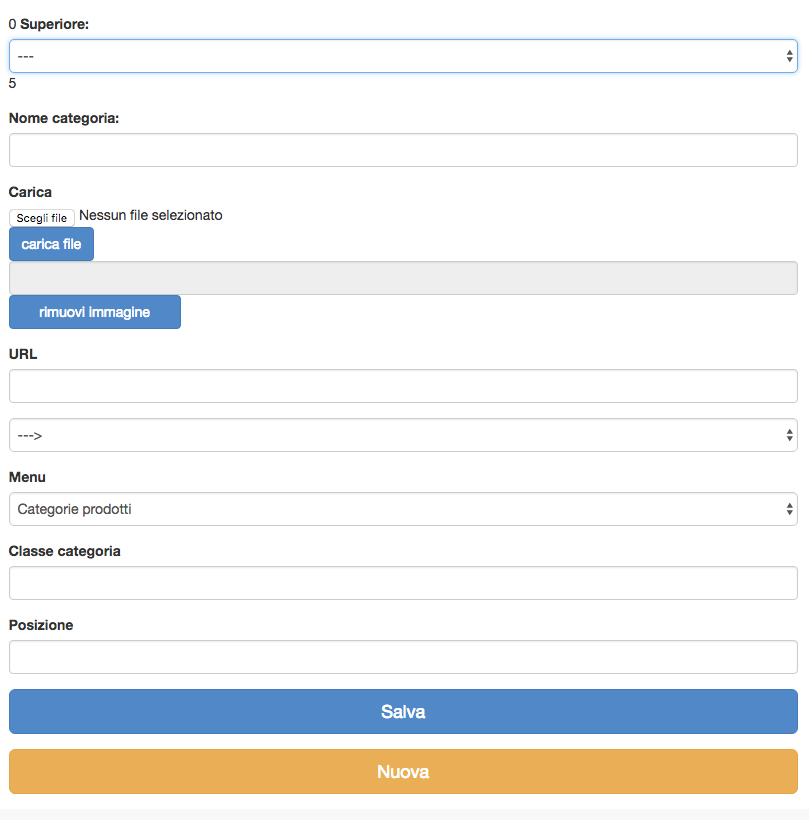Click the 'Classe categoria' label
Viewport: 809px width, 820px height.
tap(65, 551)
